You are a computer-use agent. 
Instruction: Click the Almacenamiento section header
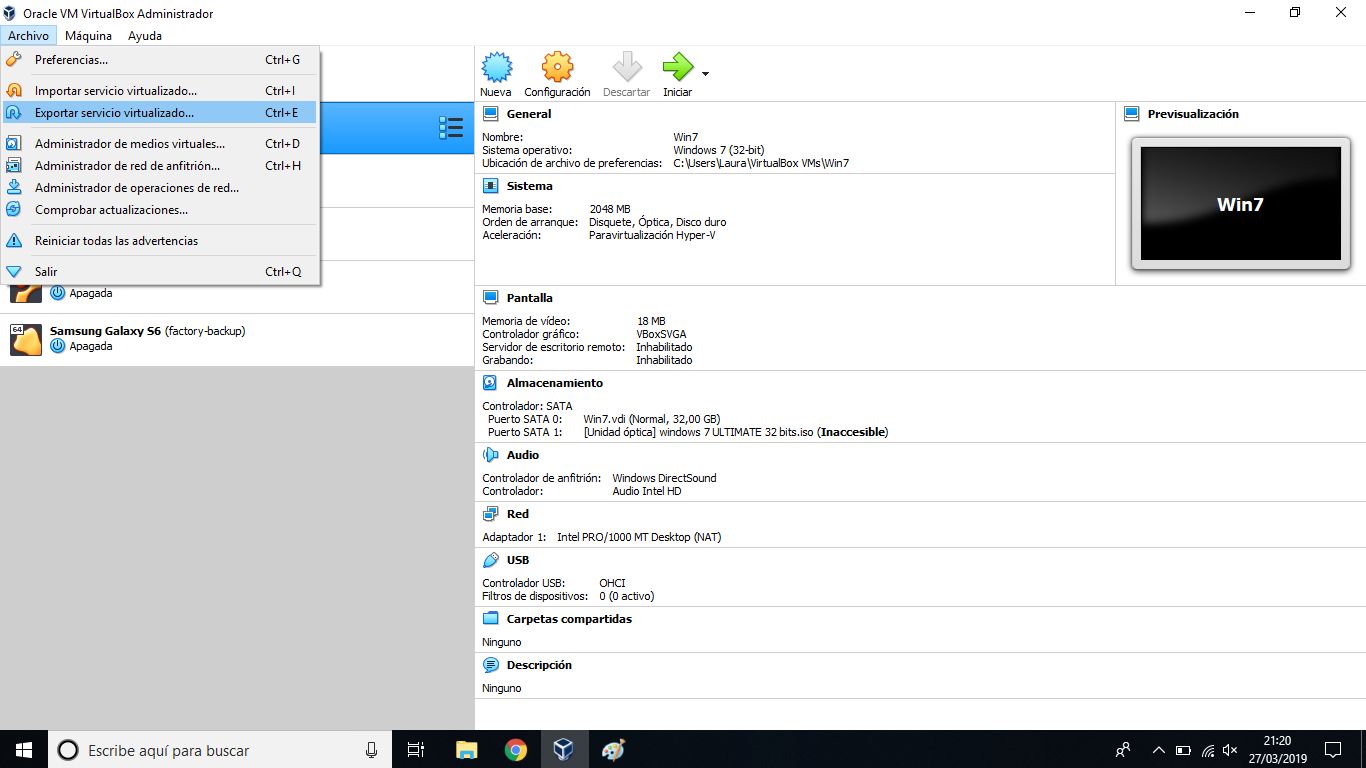(554, 383)
